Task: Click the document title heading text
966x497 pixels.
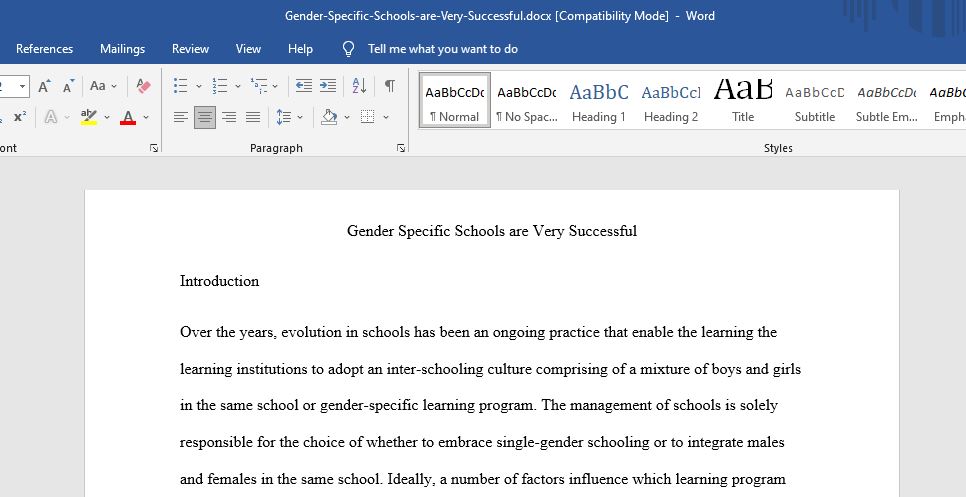Action: point(492,231)
